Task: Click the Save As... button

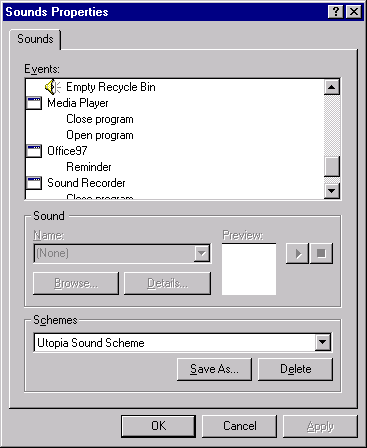Action: click(x=214, y=369)
